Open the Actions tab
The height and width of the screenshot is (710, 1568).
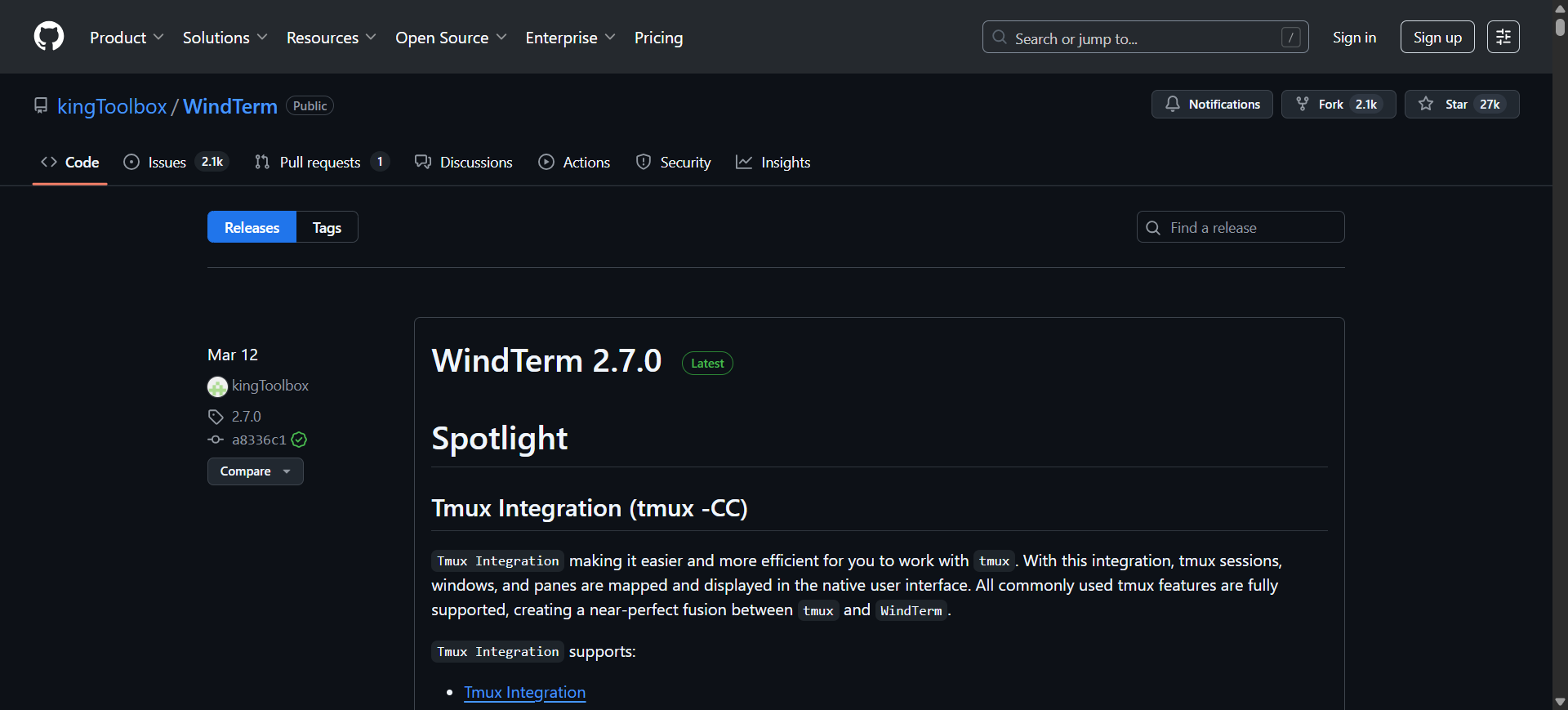[574, 163]
